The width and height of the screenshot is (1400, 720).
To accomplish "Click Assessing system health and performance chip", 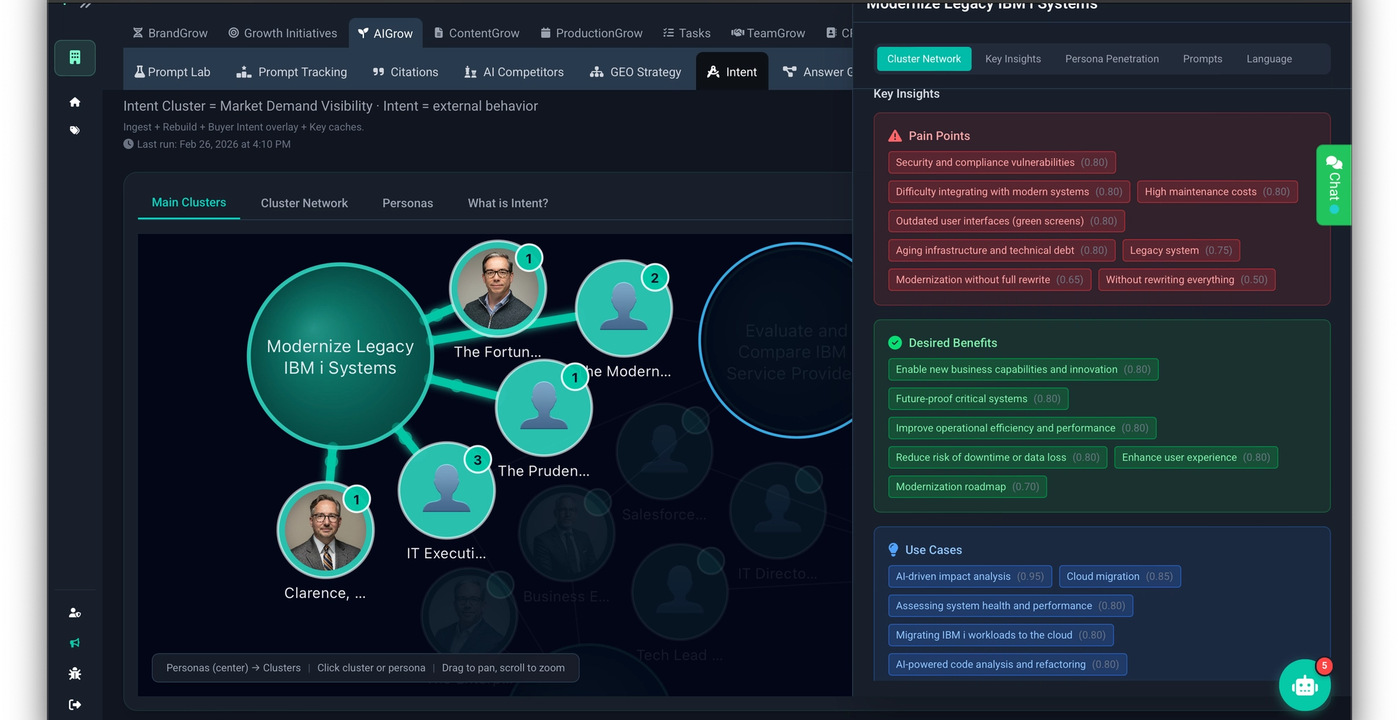I will [x=1011, y=606].
